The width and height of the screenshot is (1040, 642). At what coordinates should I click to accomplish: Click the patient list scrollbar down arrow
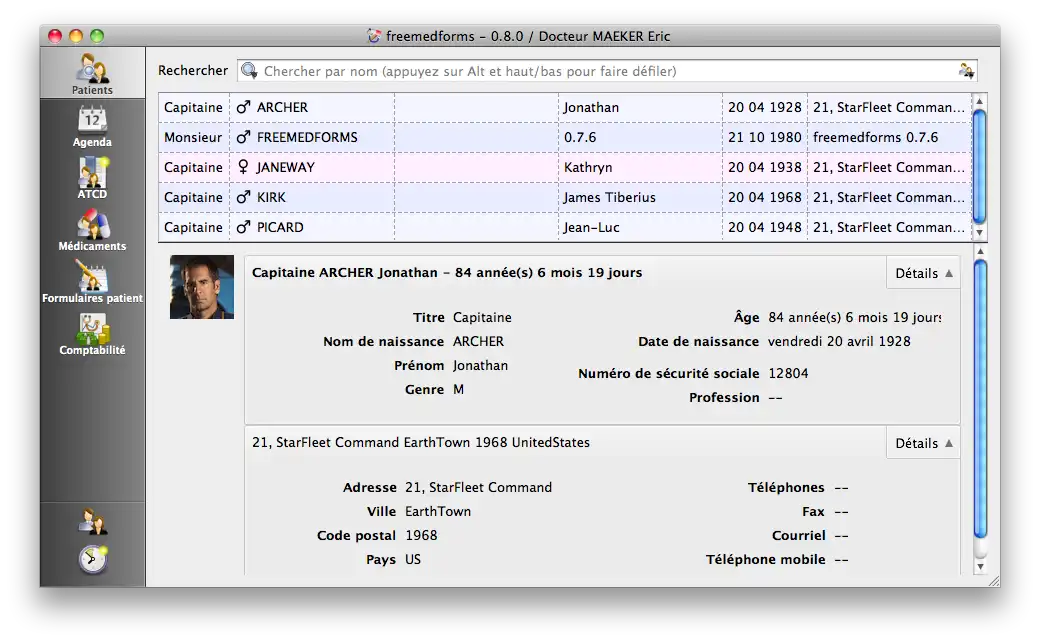click(979, 233)
